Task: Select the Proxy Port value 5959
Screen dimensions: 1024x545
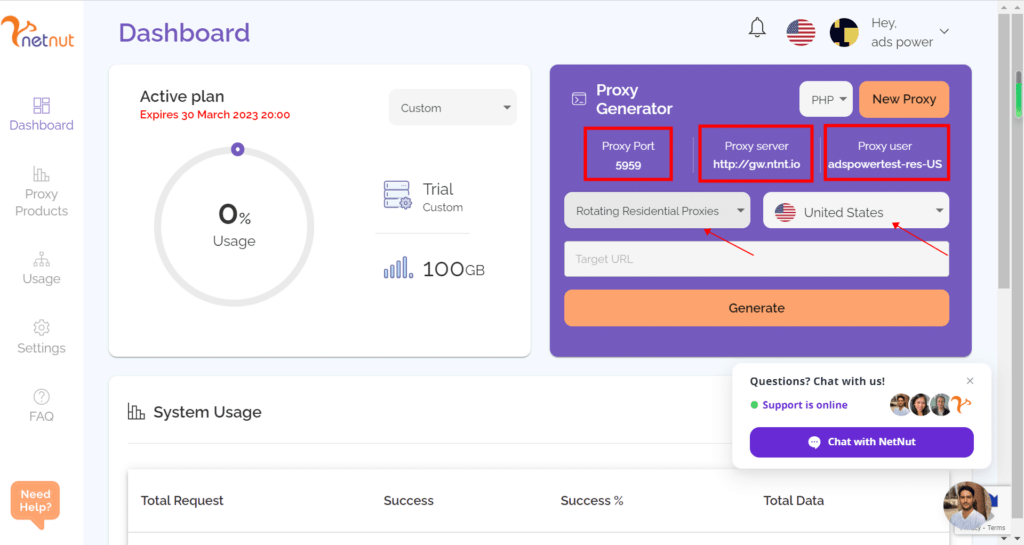Action: [628, 165]
